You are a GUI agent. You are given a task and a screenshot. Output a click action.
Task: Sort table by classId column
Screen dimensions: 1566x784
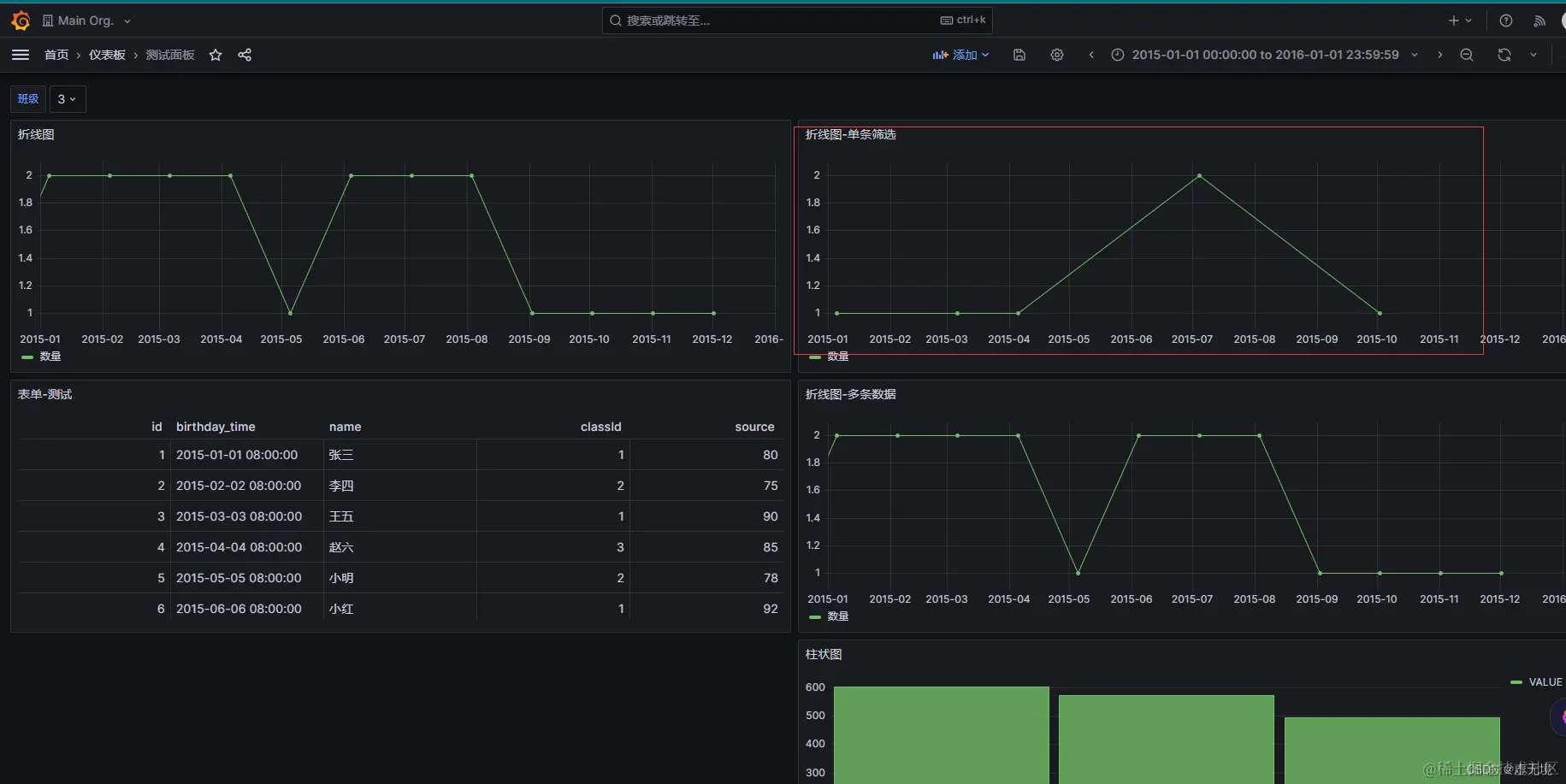pos(601,427)
